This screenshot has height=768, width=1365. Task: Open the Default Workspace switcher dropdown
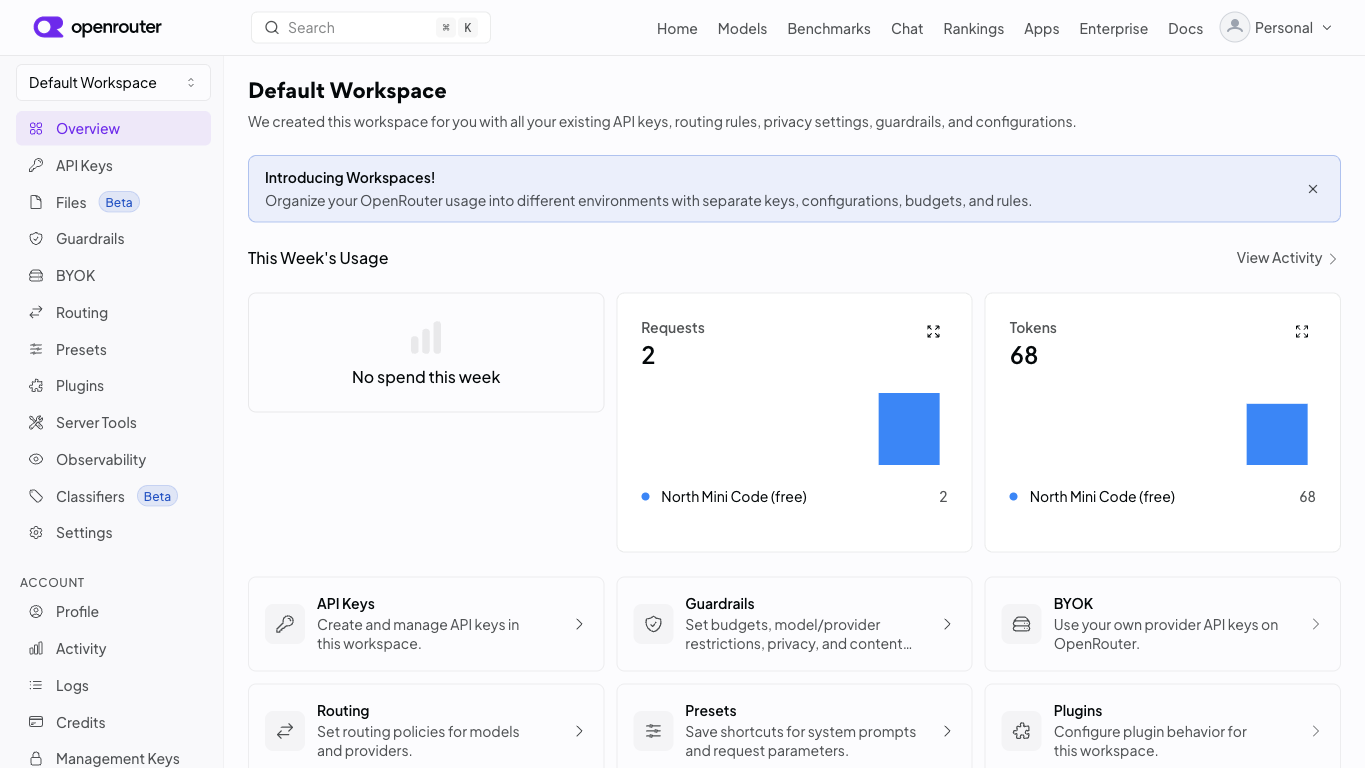(113, 83)
